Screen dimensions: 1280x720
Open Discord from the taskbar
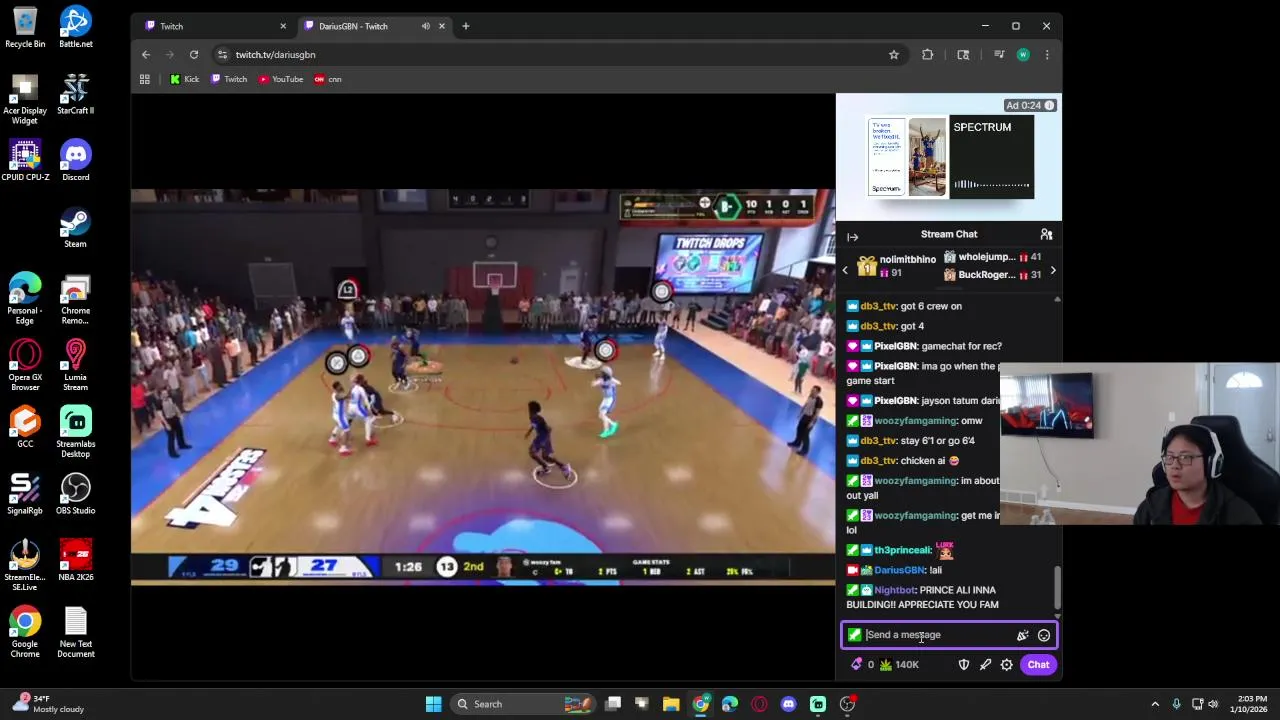pos(788,704)
